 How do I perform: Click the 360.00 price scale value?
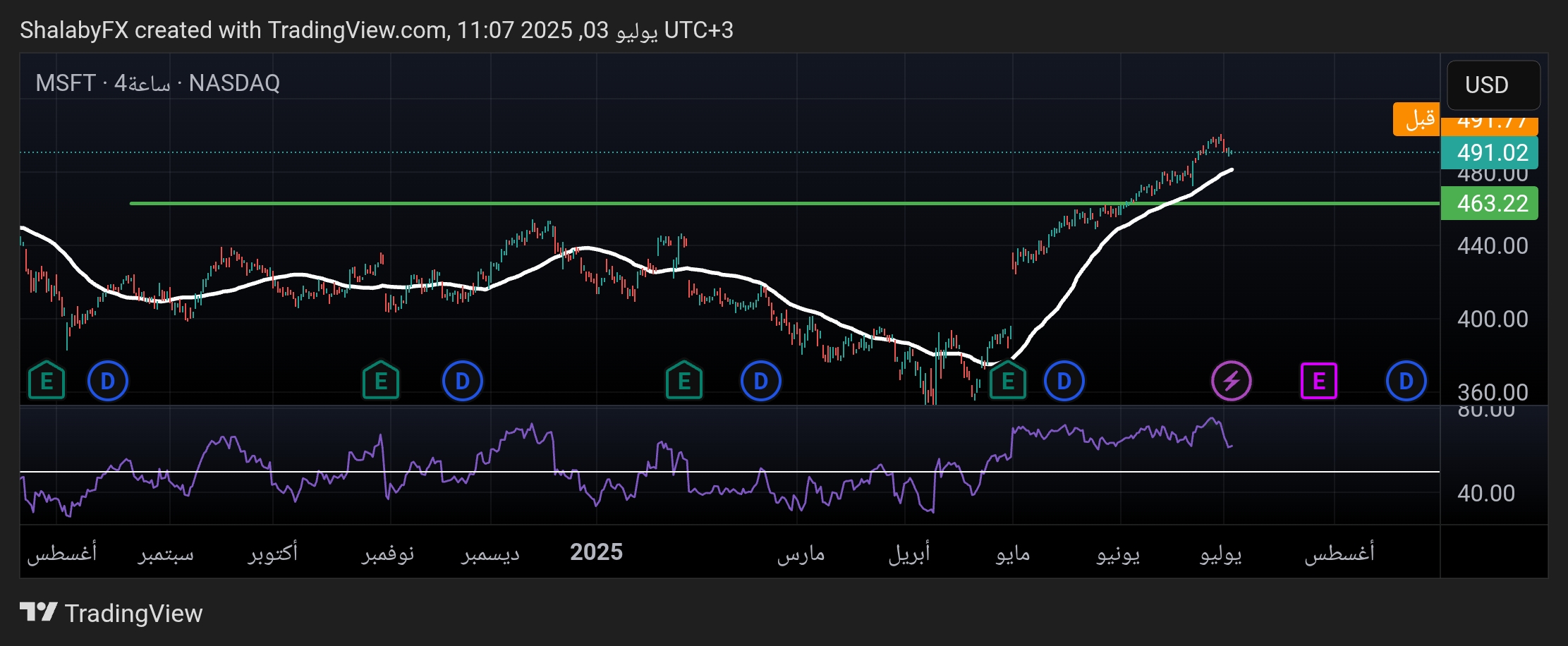[1493, 392]
